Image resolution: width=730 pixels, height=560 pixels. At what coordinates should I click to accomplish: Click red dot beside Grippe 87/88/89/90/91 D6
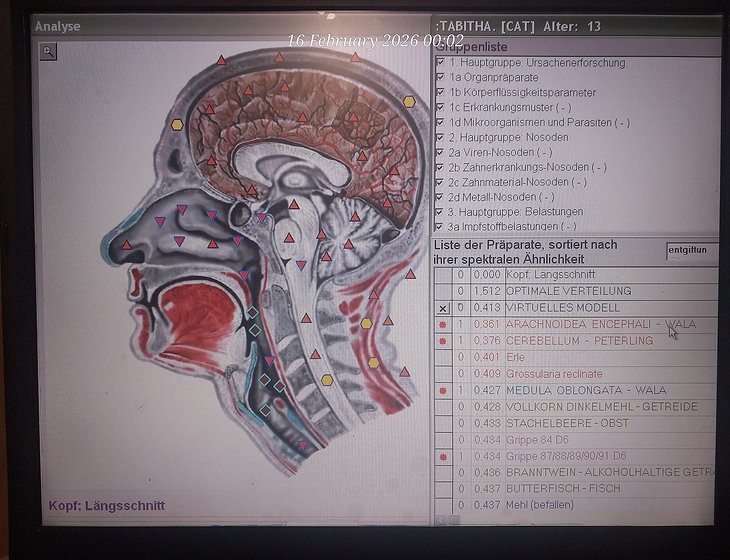[442, 456]
